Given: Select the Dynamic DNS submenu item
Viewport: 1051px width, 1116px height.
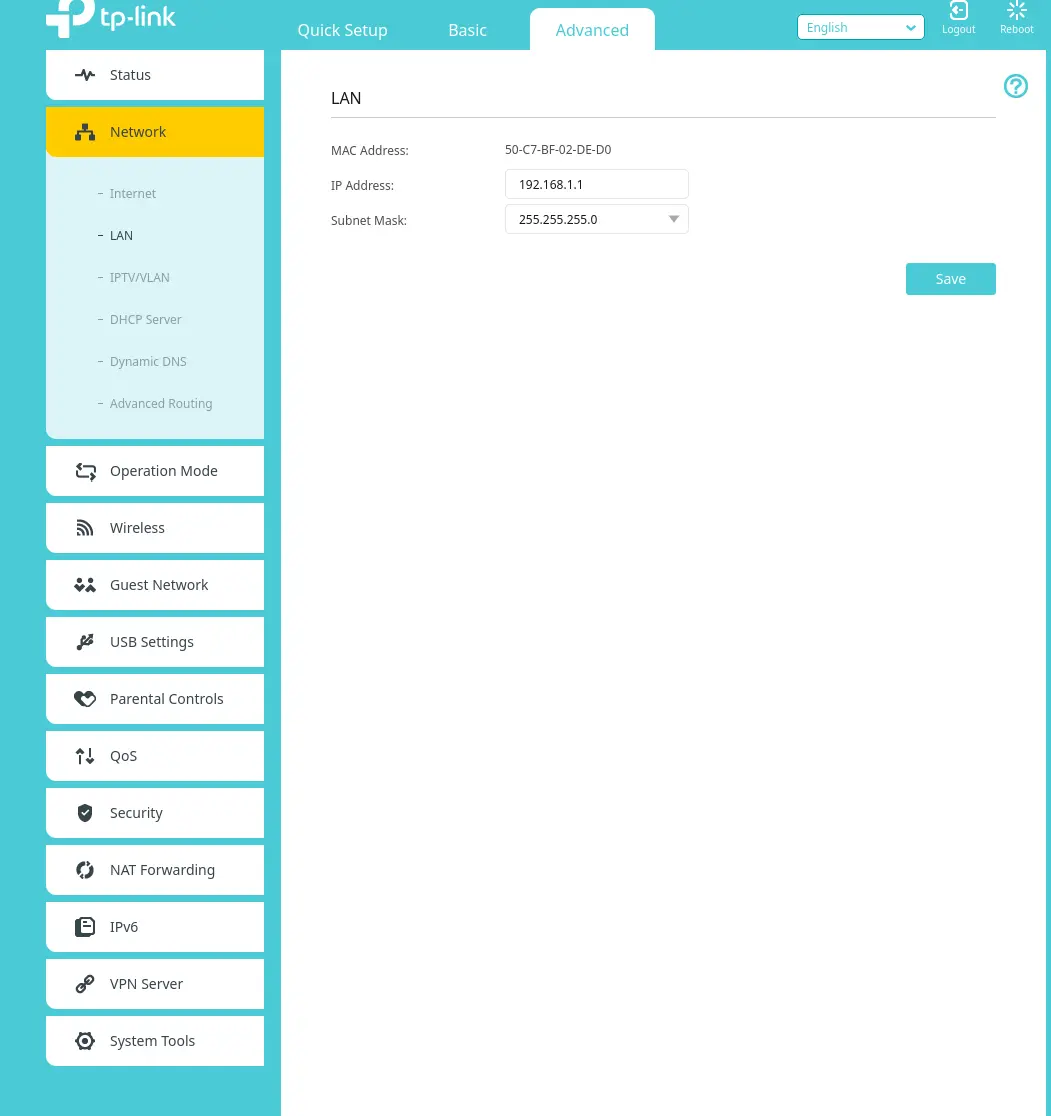Looking at the screenshot, I should (x=148, y=362).
